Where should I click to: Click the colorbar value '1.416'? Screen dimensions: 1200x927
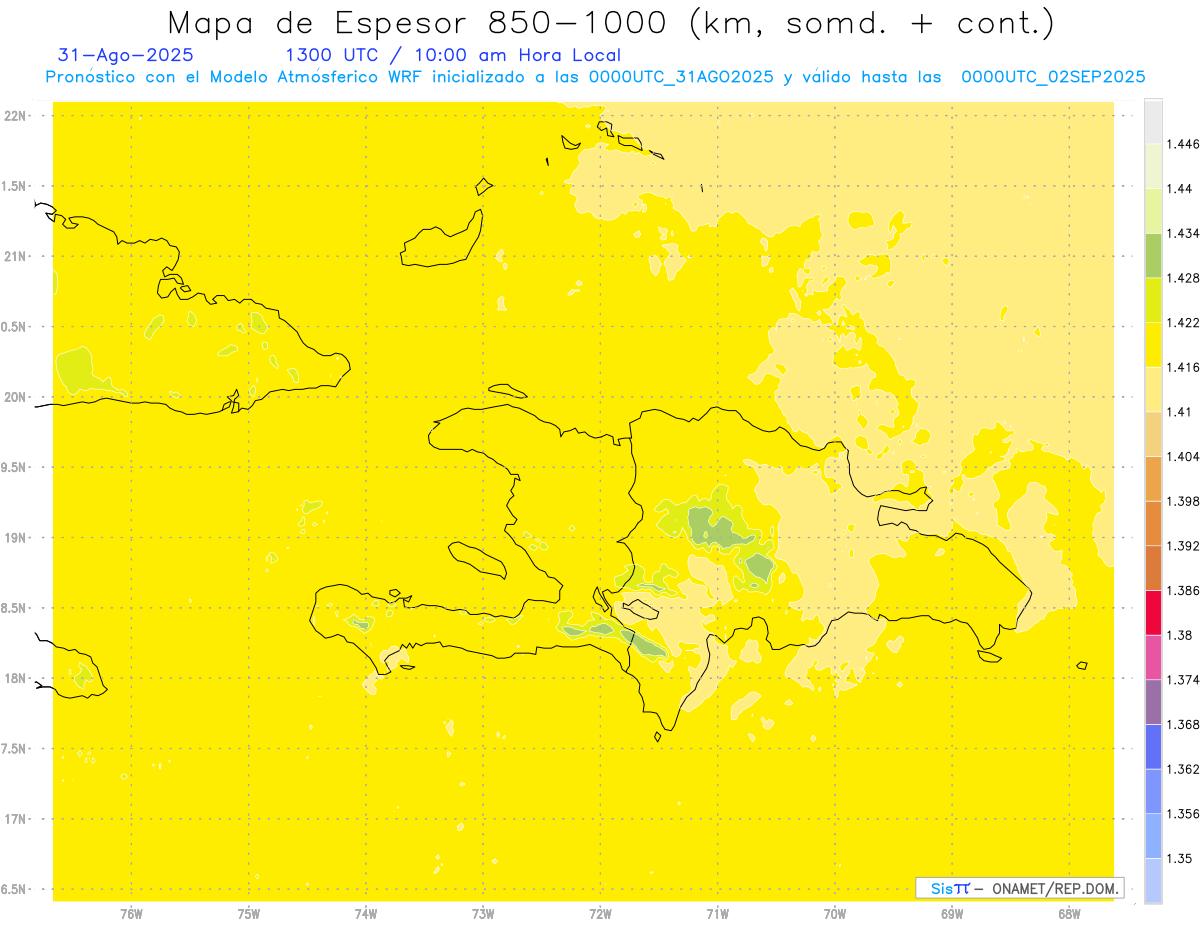pyautogui.click(x=1183, y=367)
